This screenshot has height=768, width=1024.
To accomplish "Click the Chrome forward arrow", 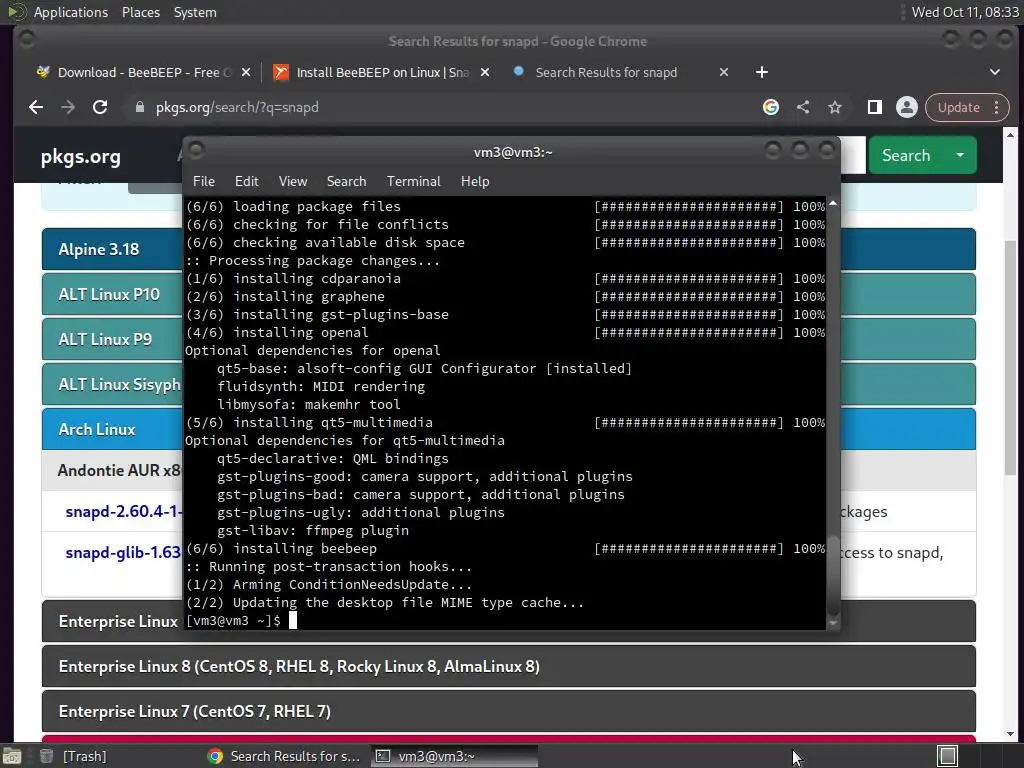I will tap(68, 107).
